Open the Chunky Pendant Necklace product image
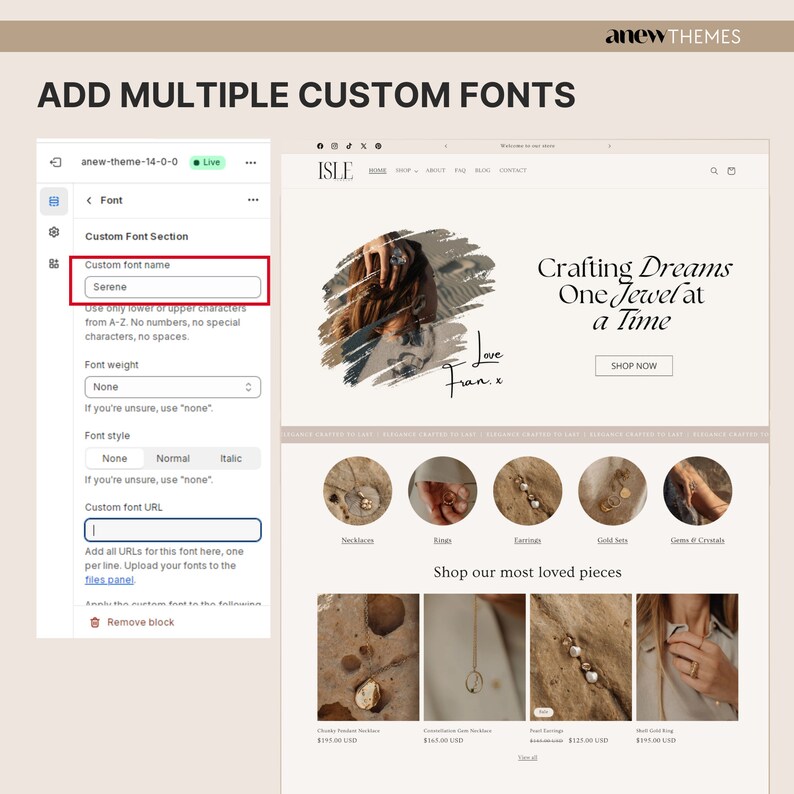794x794 pixels. (368, 657)
